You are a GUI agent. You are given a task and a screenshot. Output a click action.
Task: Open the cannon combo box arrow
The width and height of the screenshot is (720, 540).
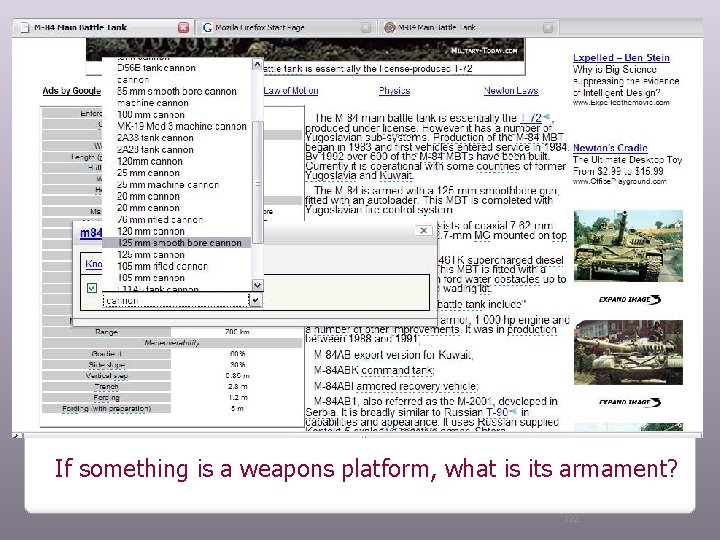[x=256, y=300]
